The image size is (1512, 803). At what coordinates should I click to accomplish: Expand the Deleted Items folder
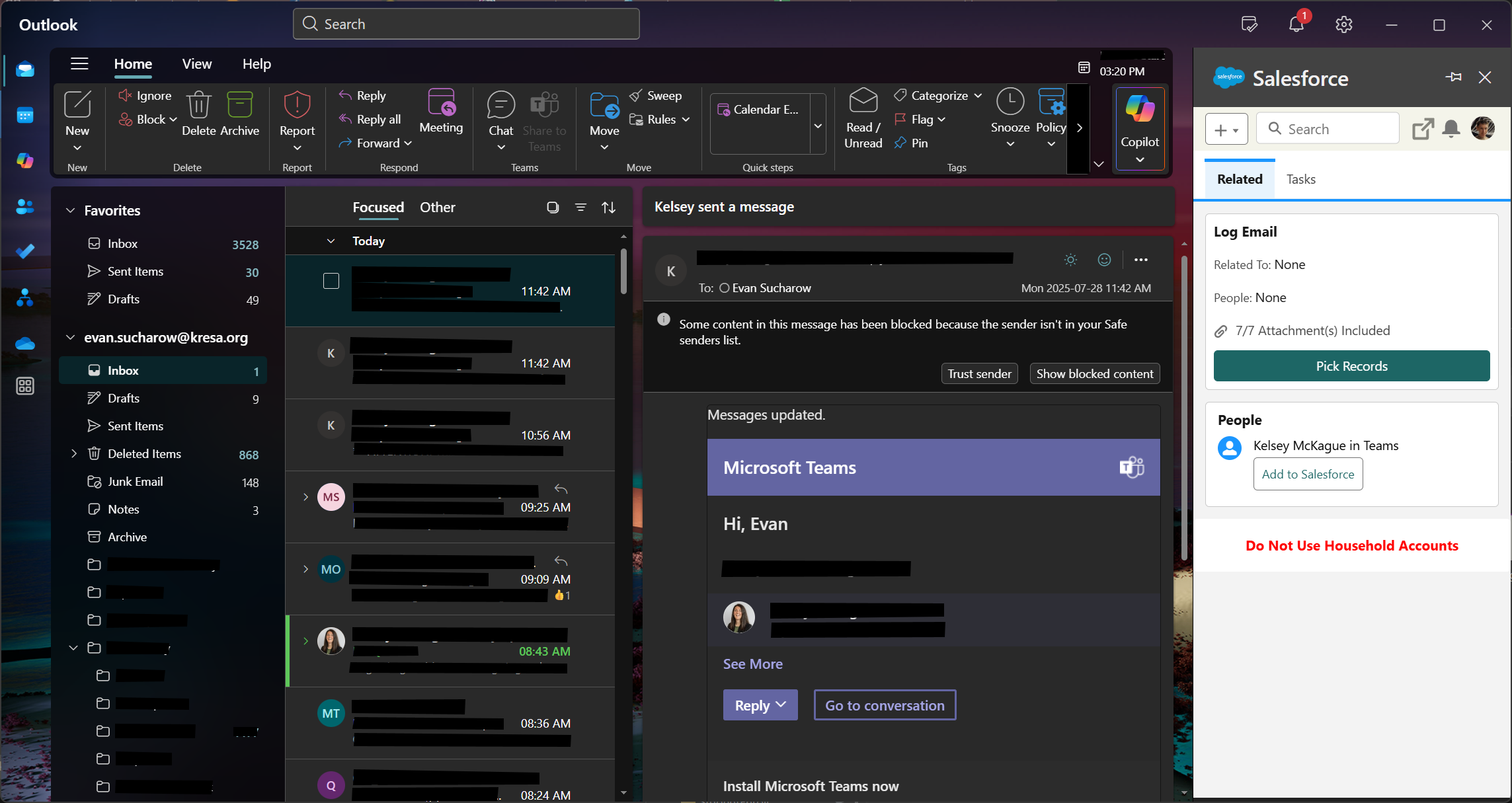click(x=74, y=453)
